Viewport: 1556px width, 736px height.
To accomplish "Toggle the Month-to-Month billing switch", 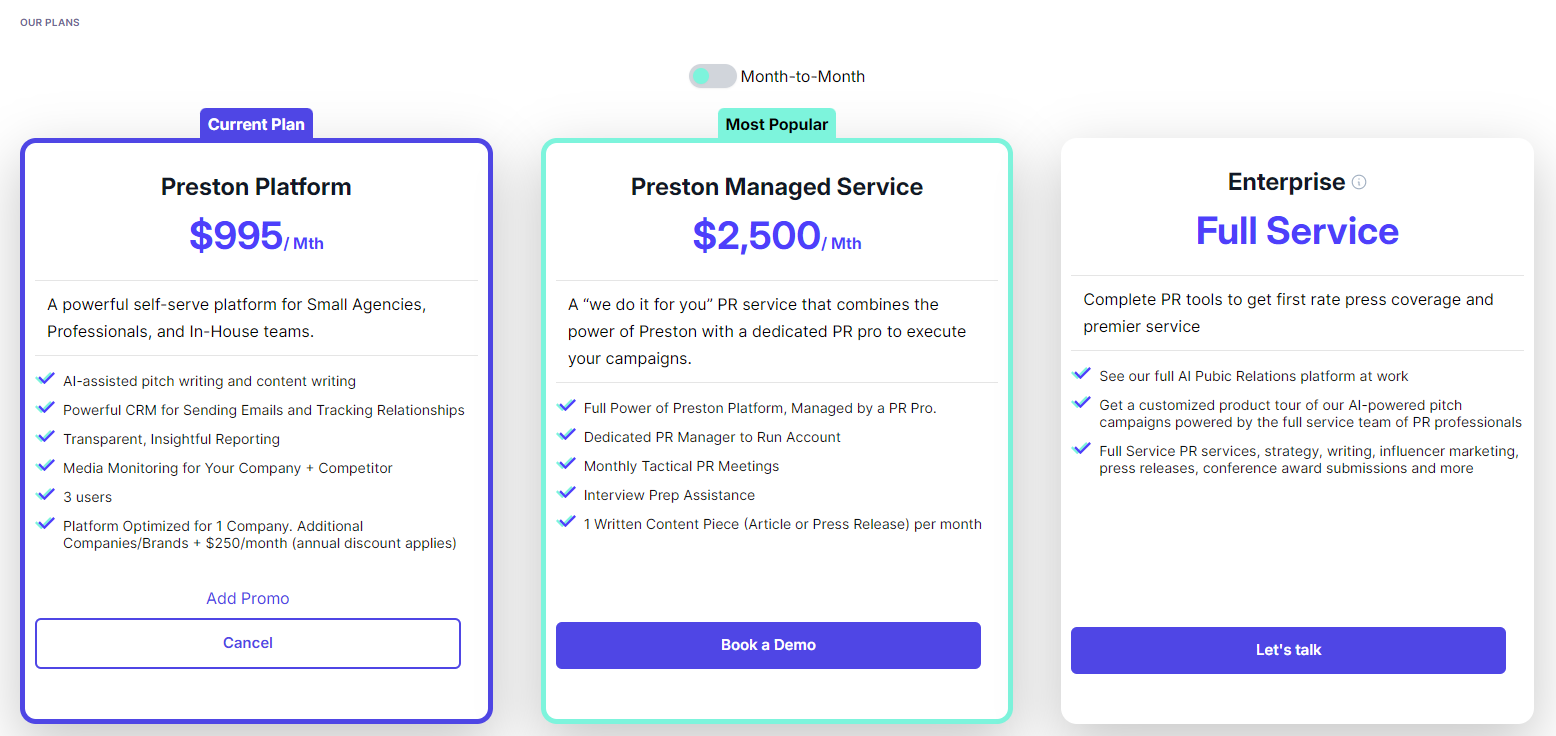I will coord(712,76).
